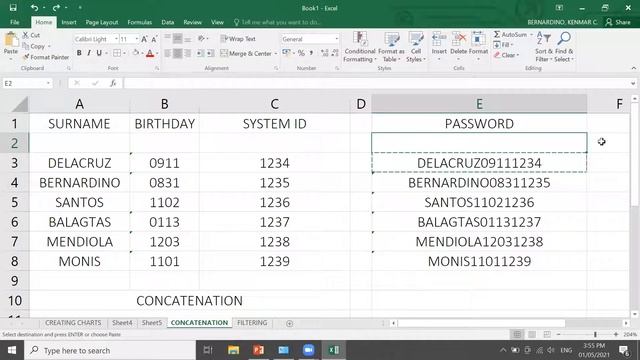Apply borders to the cell
The height and width of the screenshot is (360, 640).
coord(117,53)
